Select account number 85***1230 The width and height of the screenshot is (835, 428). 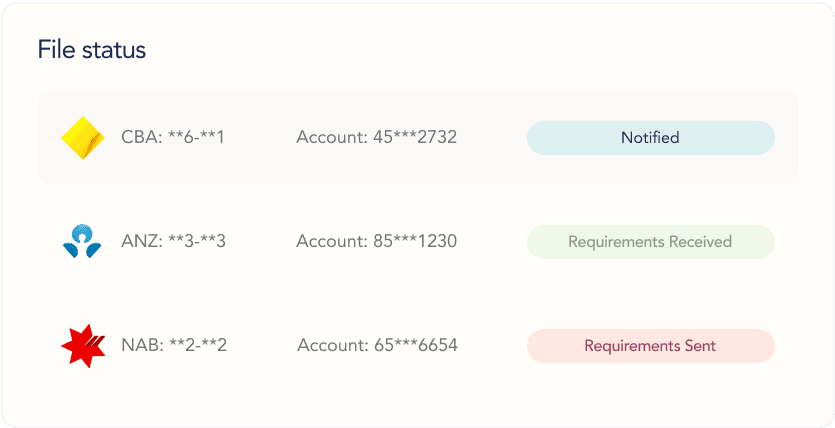[414, 242]
